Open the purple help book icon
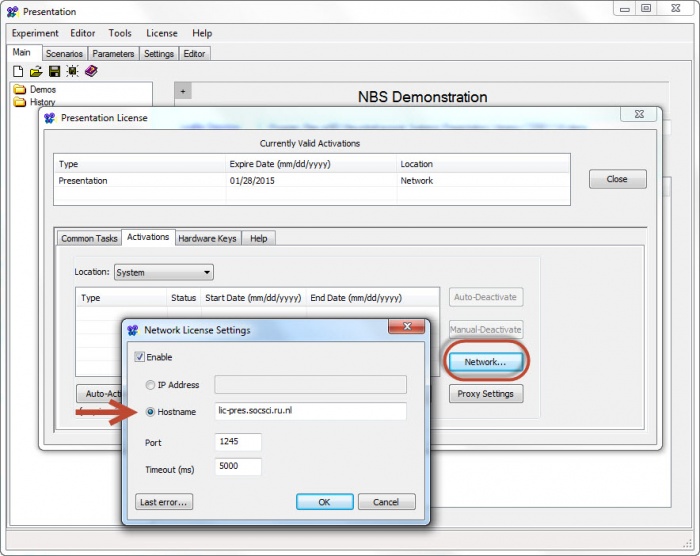This screenshot has width=700, height=556. click(91, 71)
